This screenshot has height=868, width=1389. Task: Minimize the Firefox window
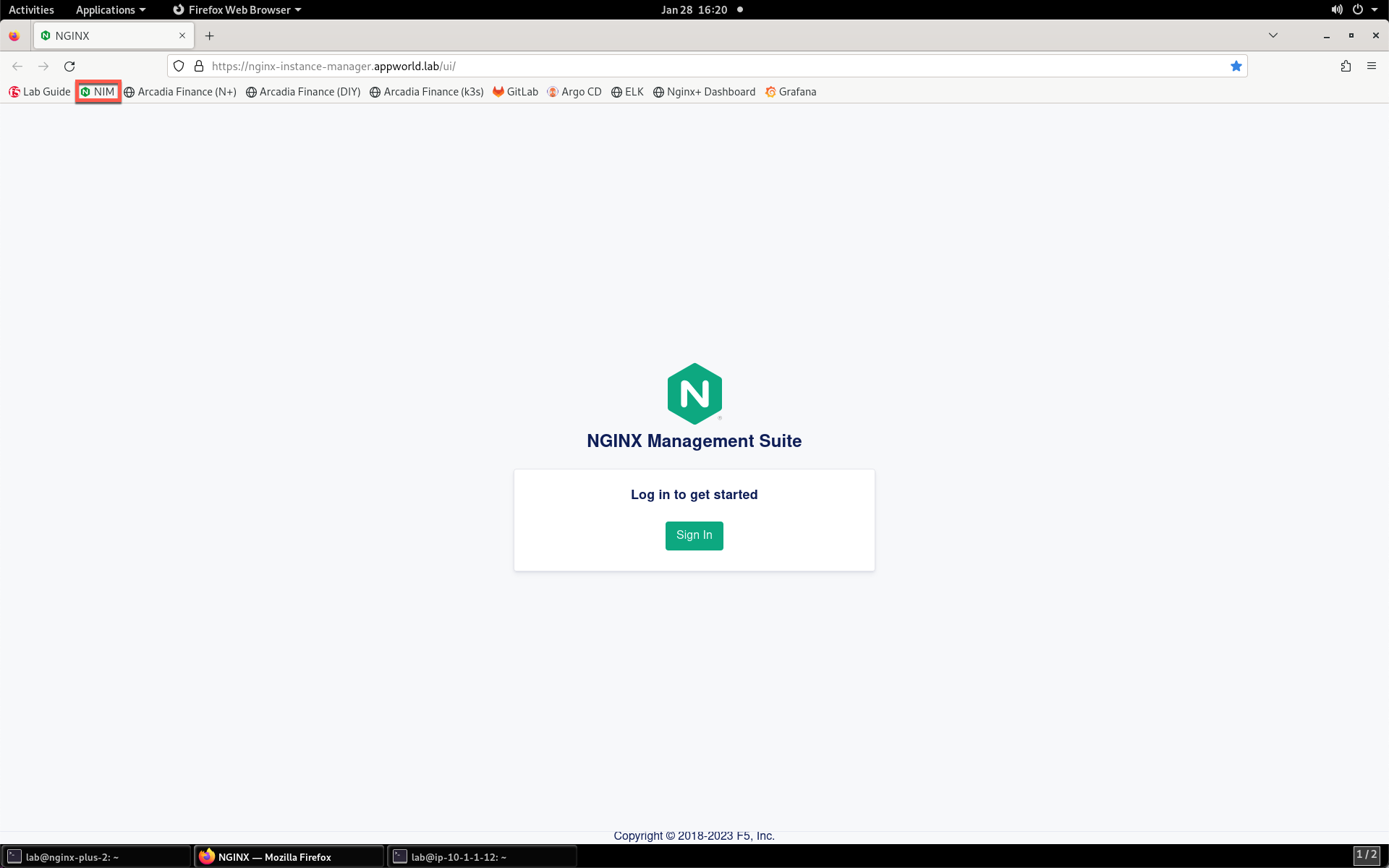(x=1327, y=35)
